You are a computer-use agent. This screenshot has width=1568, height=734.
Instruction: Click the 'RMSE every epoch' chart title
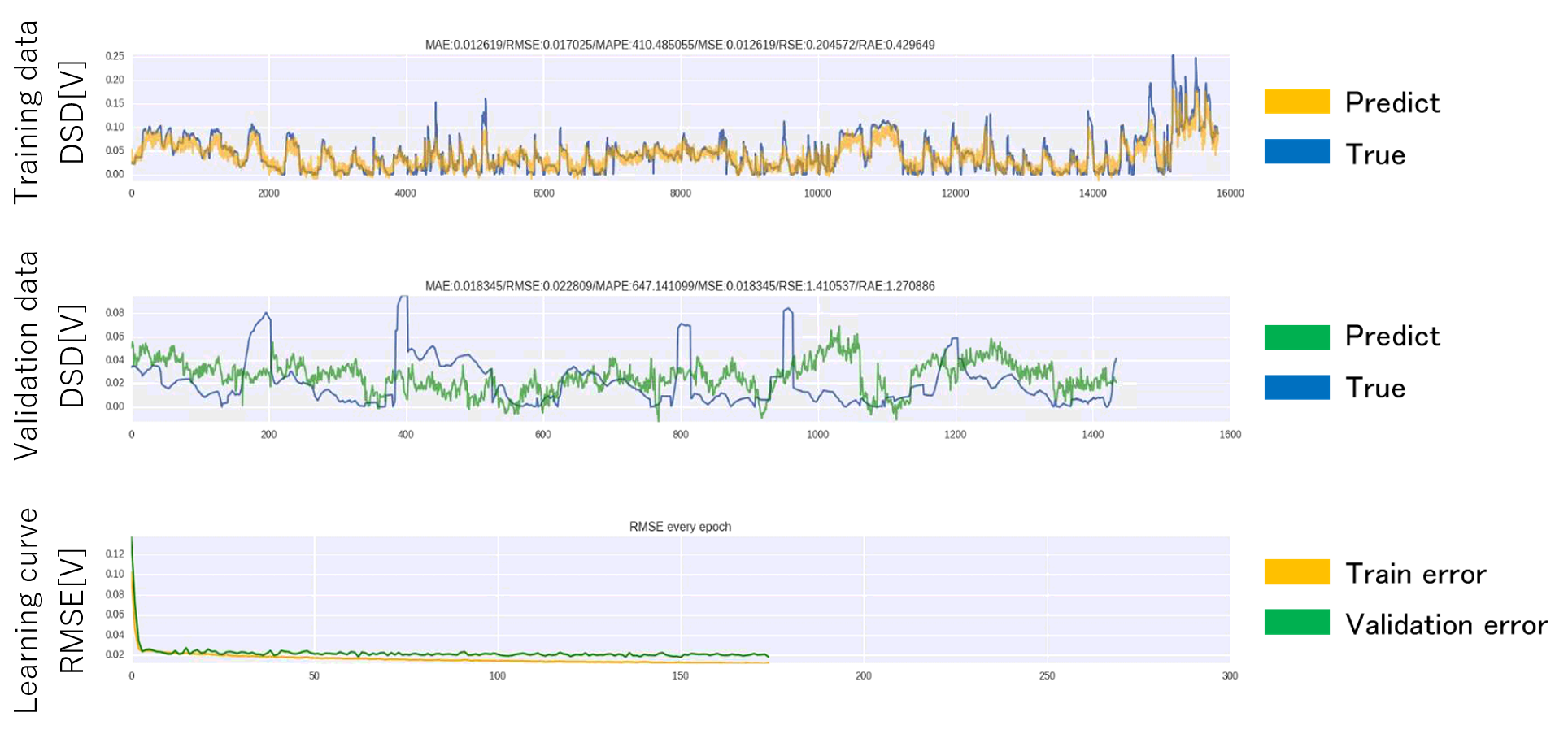680,527
